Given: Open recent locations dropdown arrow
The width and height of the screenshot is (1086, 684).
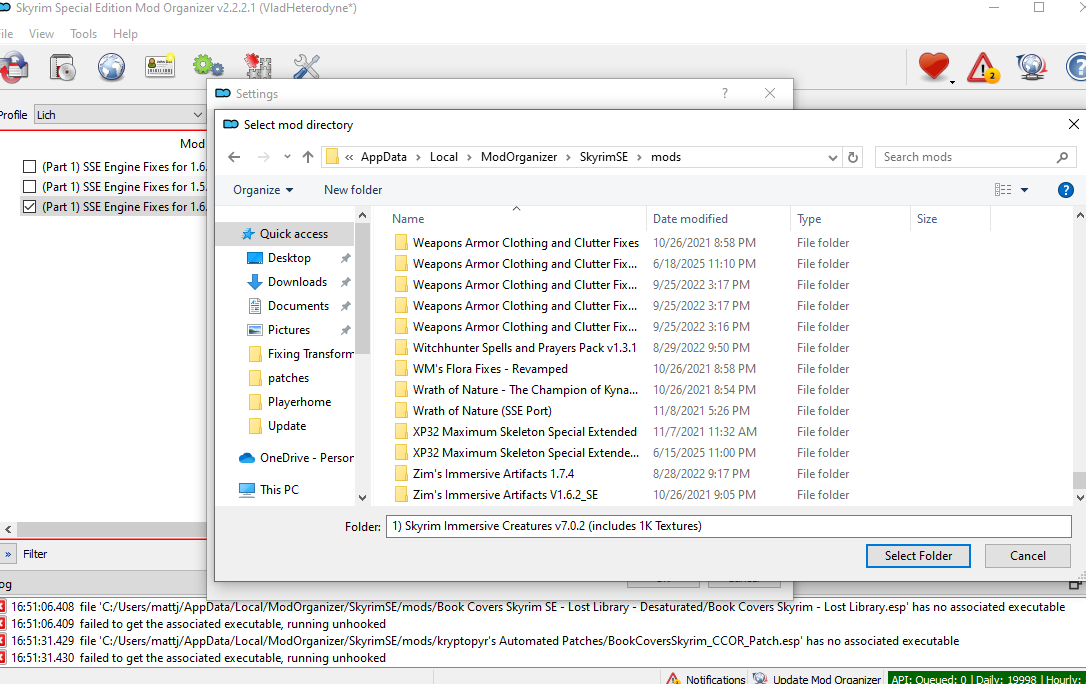Looking at the screenshot, I should click(x=287, y=157).
